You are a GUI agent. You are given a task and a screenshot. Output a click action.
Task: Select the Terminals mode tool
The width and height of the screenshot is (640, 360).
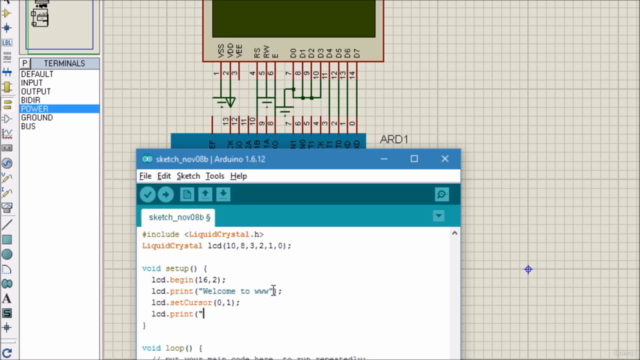click(7, 104)
